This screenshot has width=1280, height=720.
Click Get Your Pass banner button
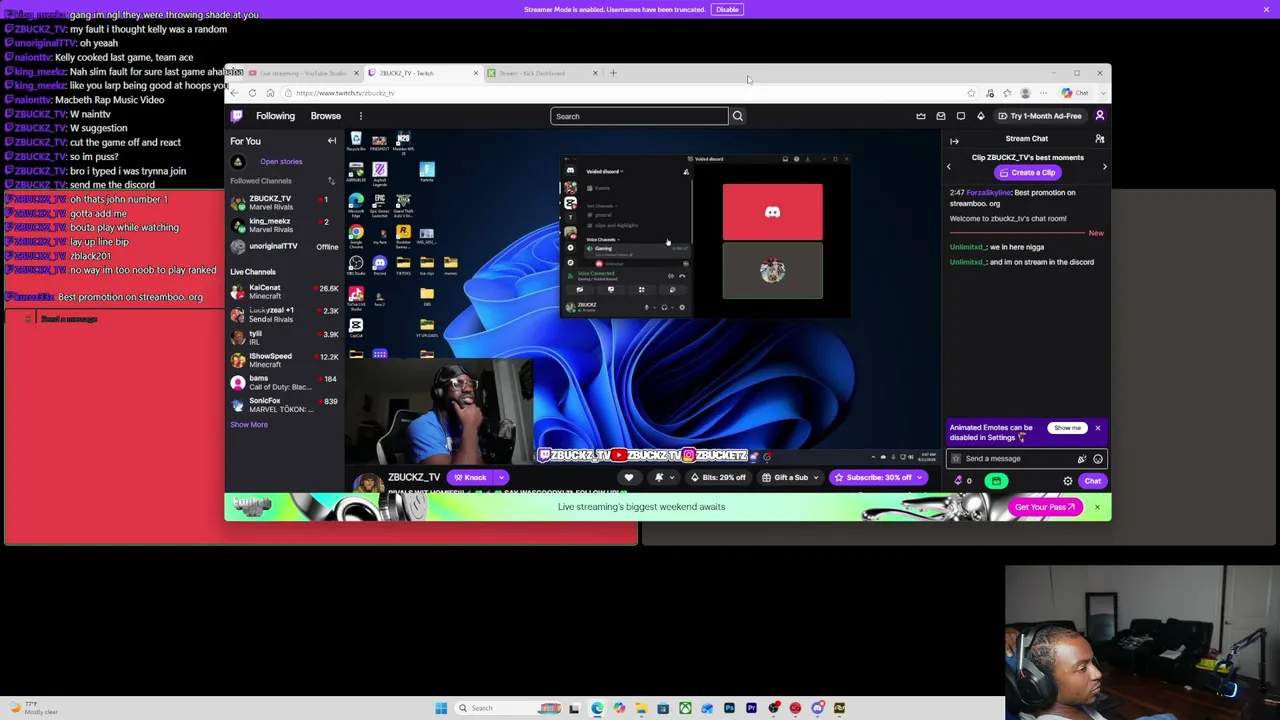tap(1044, 507)
